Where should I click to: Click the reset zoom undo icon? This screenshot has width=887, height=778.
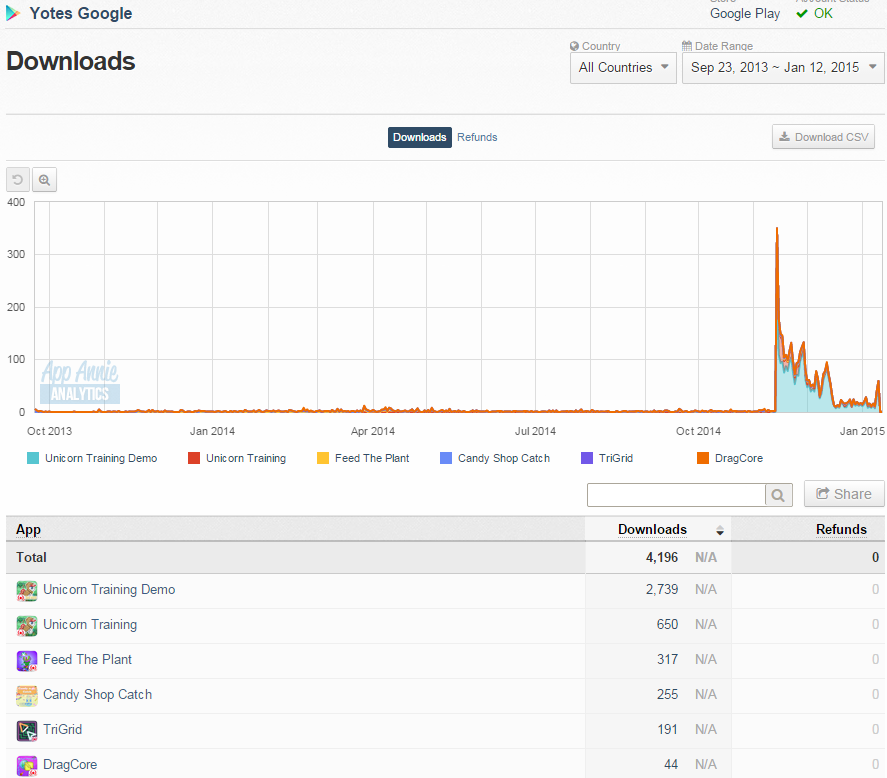18,180
